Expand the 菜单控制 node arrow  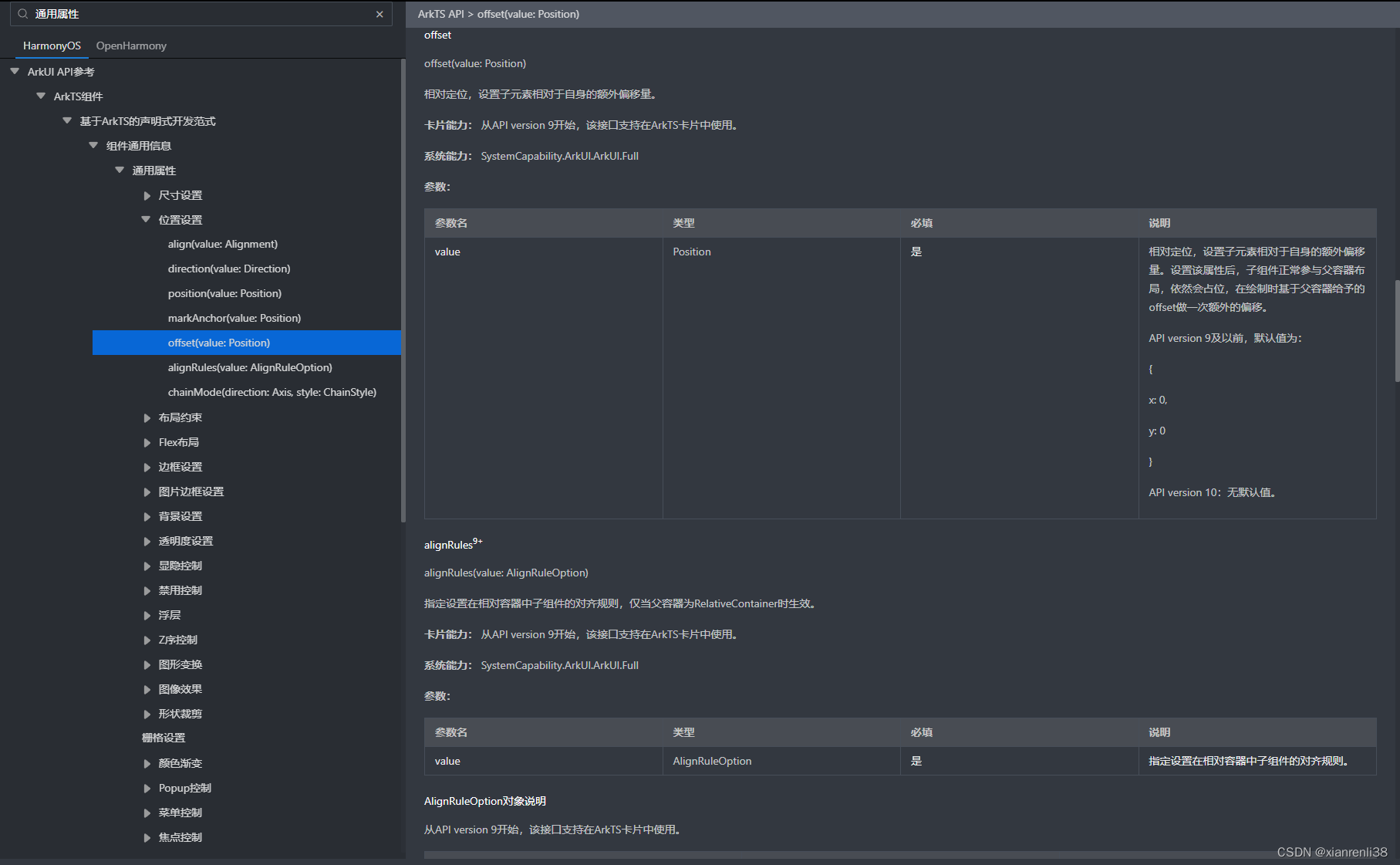click(x=147, y=813)
